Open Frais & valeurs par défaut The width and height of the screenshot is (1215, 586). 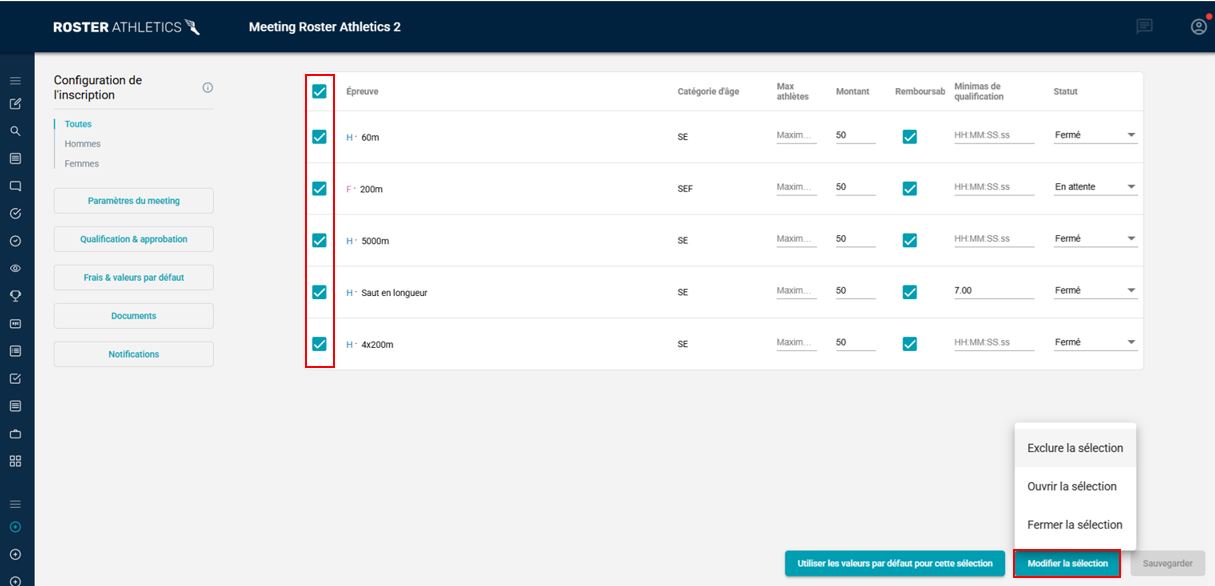click(x=134, y=278)
